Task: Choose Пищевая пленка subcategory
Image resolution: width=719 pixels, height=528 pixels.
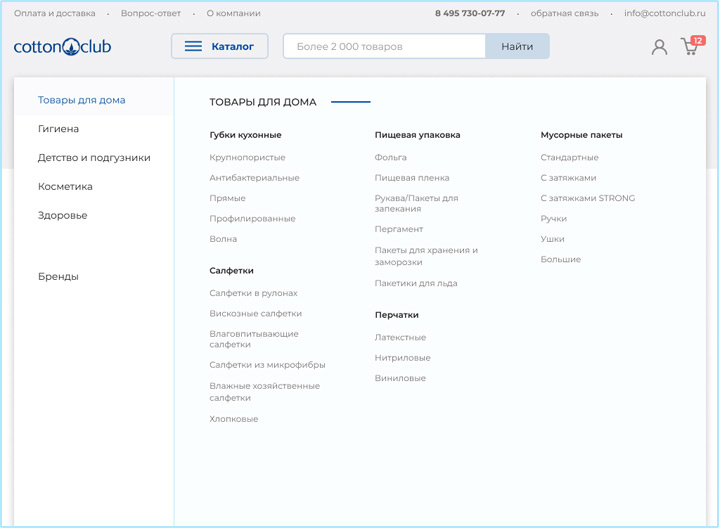Action: coord(412,178)
